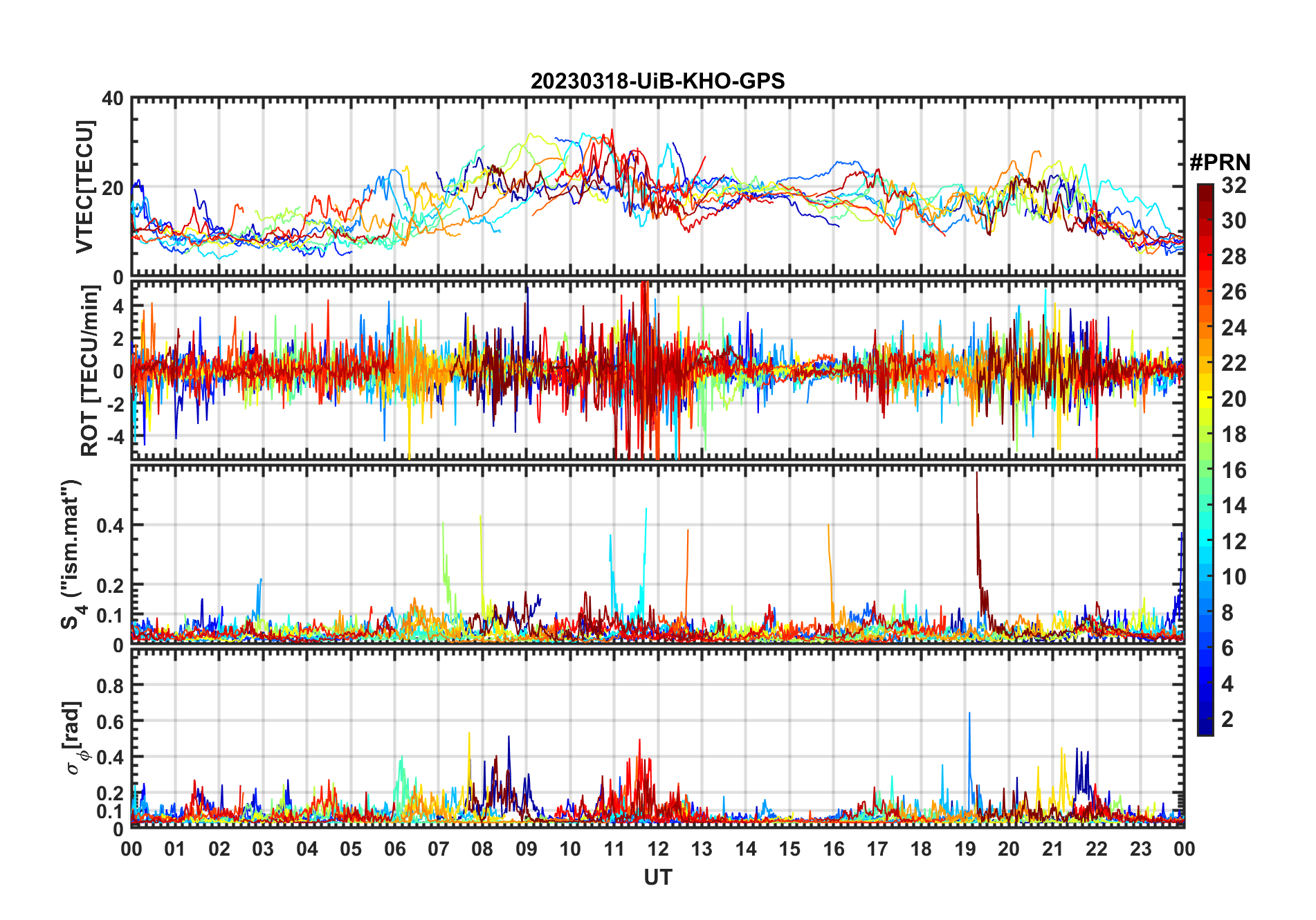This screenshot has height=920, width=1316.
Task: Click inside the VTEC plot panel
Action: 657,187
